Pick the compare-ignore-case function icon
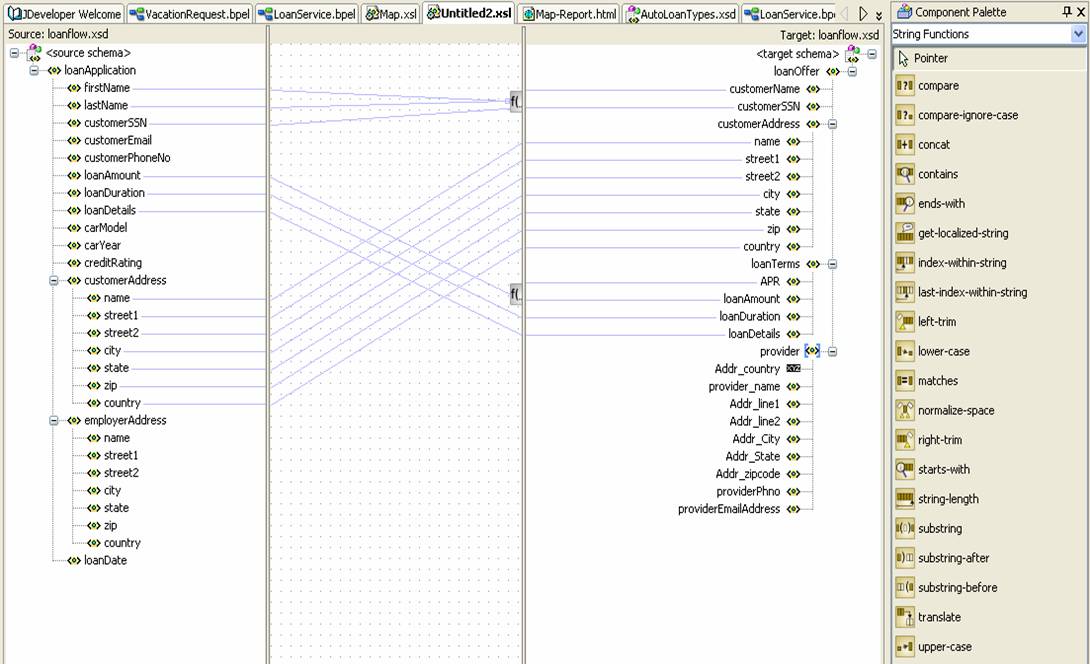1090x664 pixels. (904, 115)
